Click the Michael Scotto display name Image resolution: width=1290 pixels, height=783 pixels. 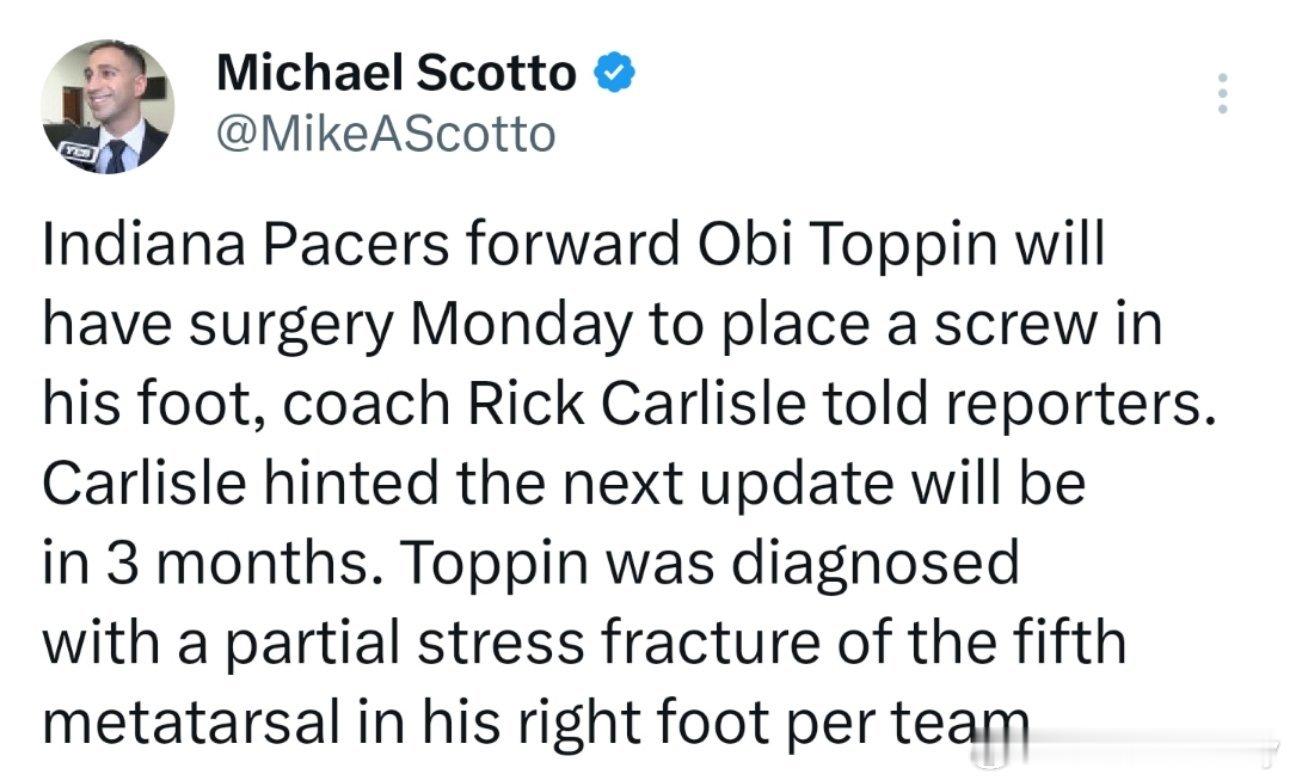click(396, 74)
